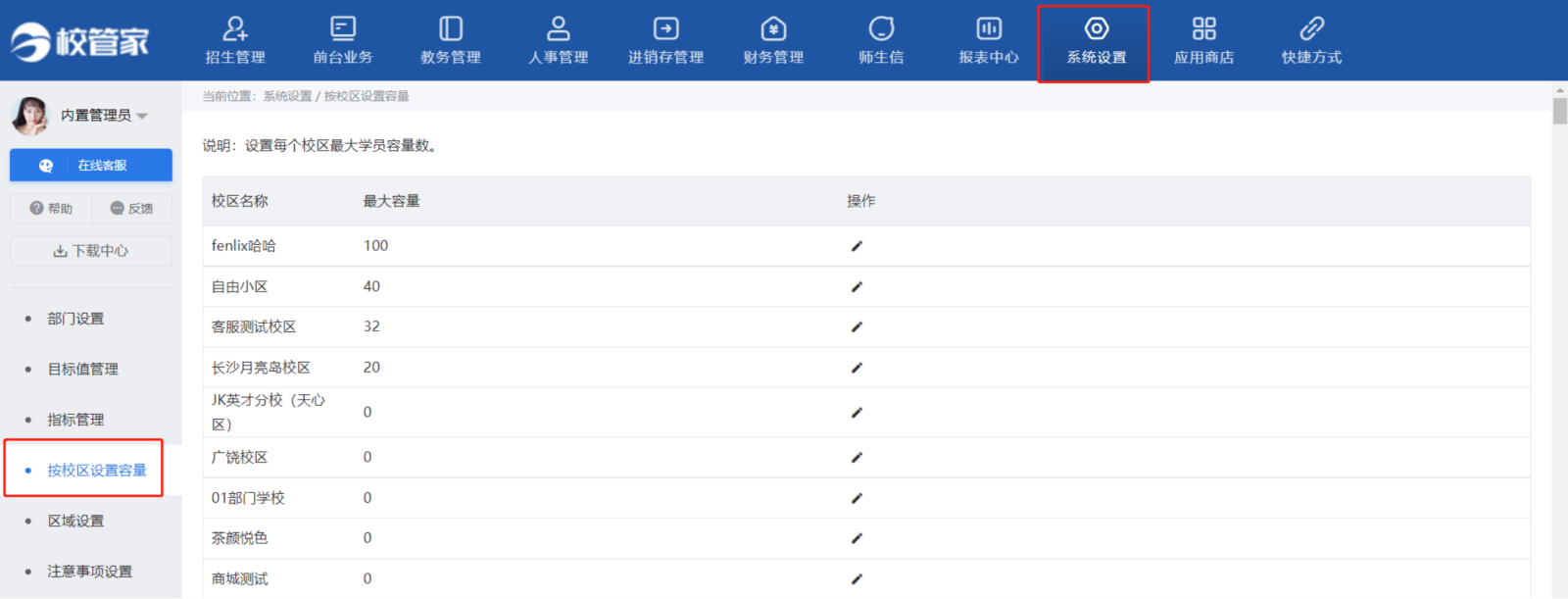Click the JK英才分校 campus name

pyautogui.click(x=269, y=412)
